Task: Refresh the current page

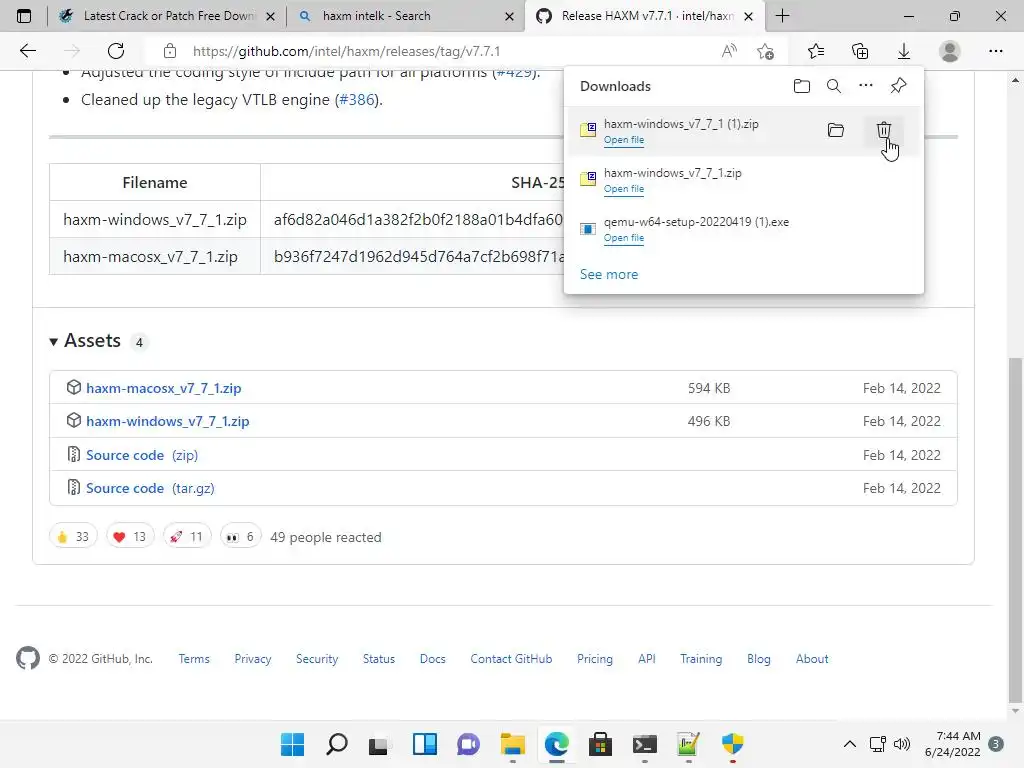Action: point(116,51)
